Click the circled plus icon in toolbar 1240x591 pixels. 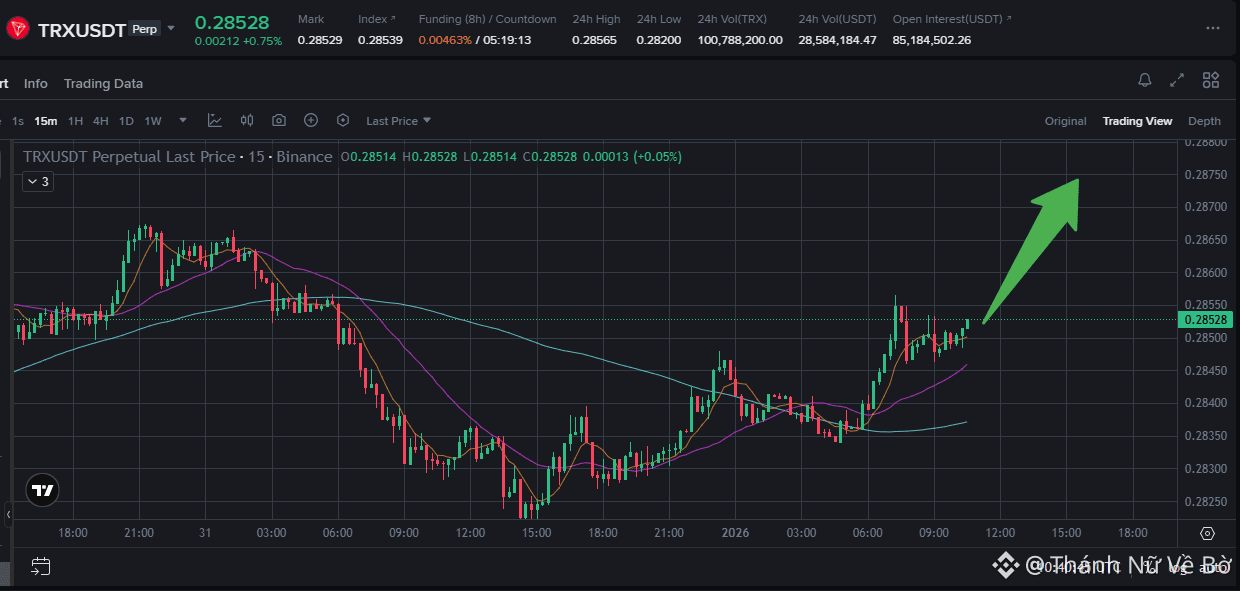click(x=311, y=120)
